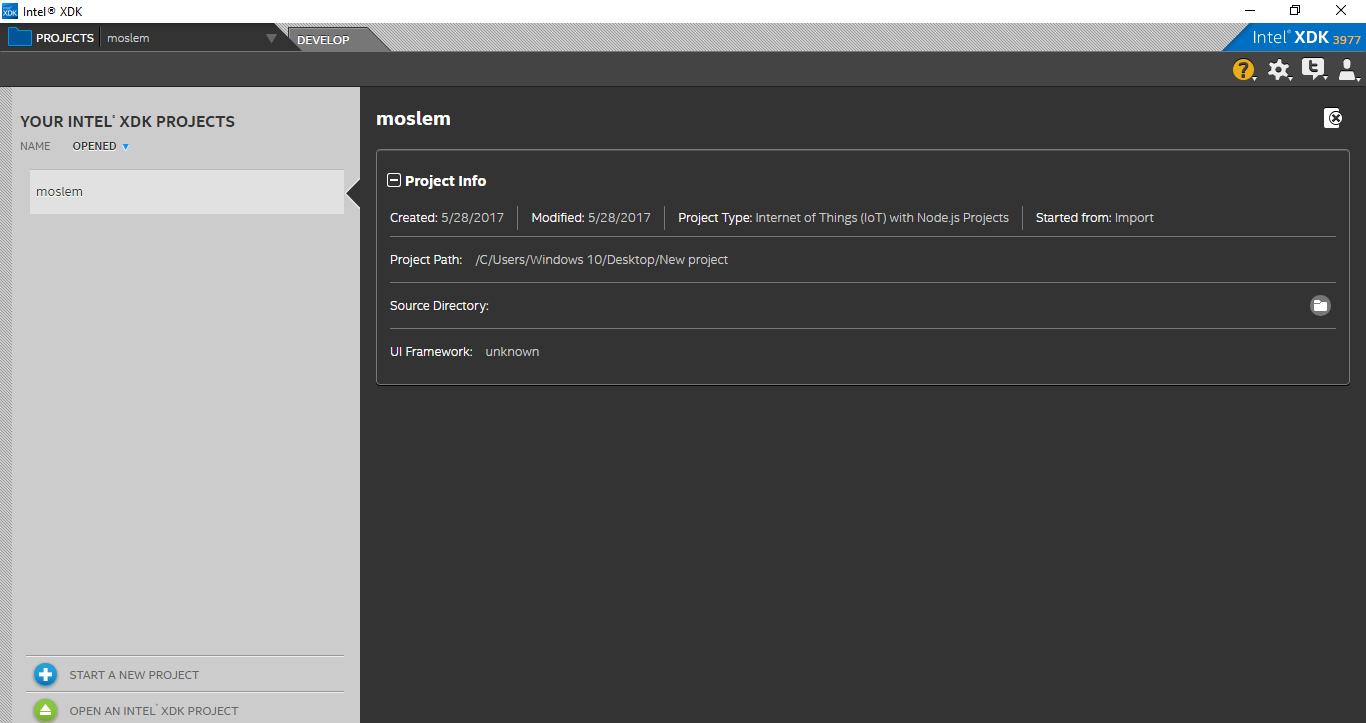Viewport: 1366px width, 723px height.
Task: Open the user account icon
Action: click(x=1348, y=69)
